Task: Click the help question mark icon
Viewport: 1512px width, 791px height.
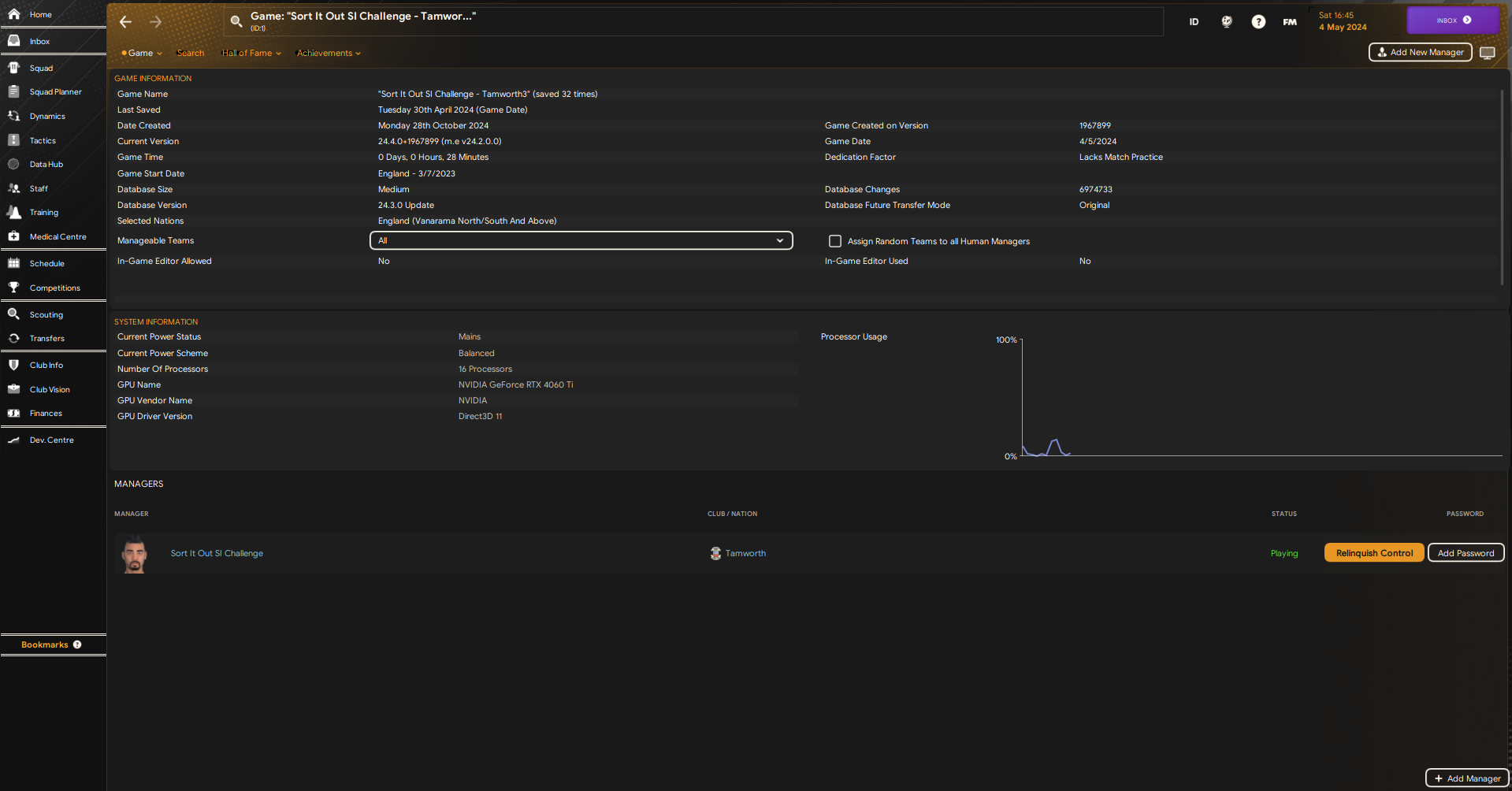Action: 1258,22
